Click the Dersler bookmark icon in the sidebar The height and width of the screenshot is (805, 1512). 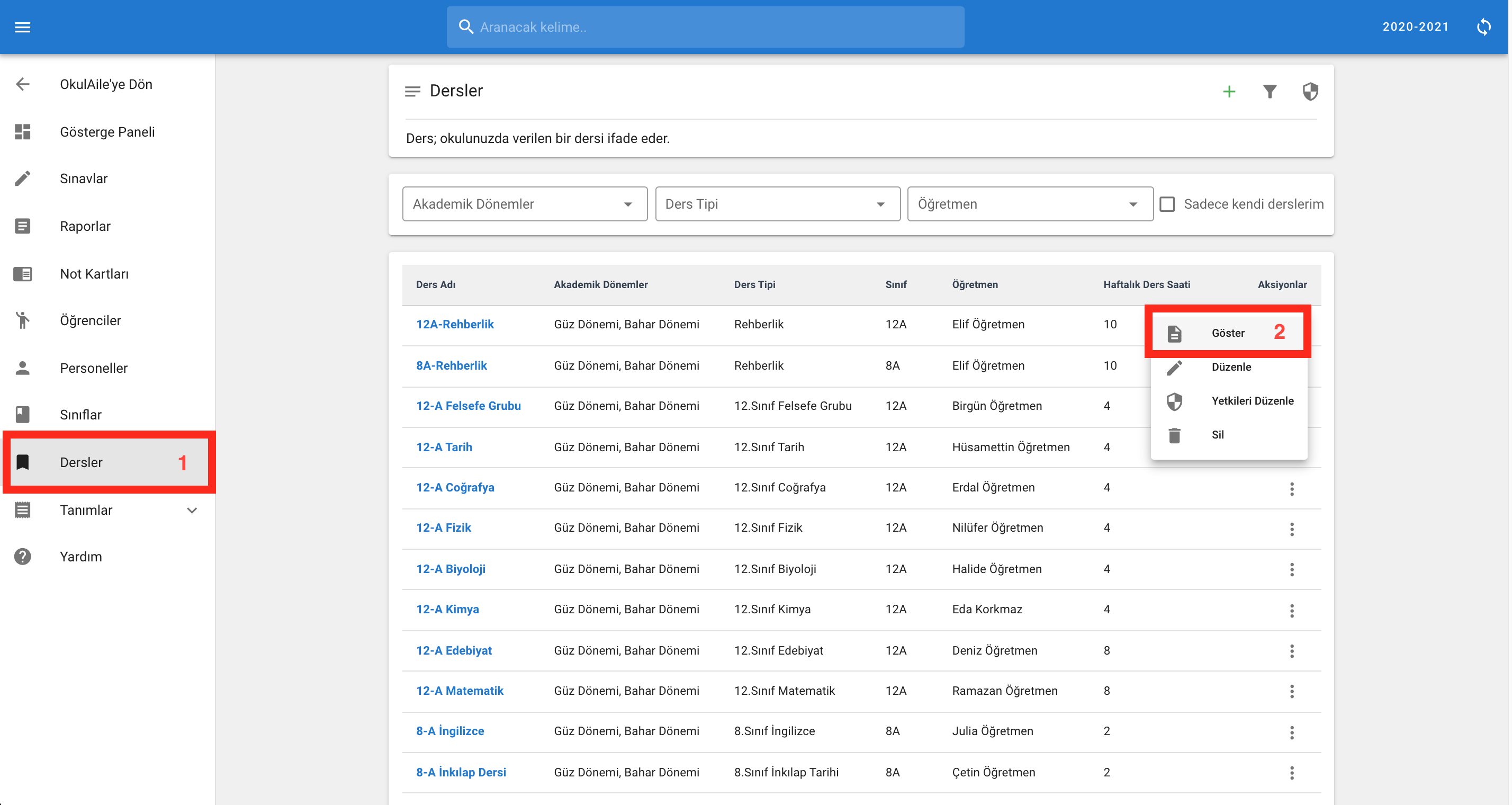point(22,462)
